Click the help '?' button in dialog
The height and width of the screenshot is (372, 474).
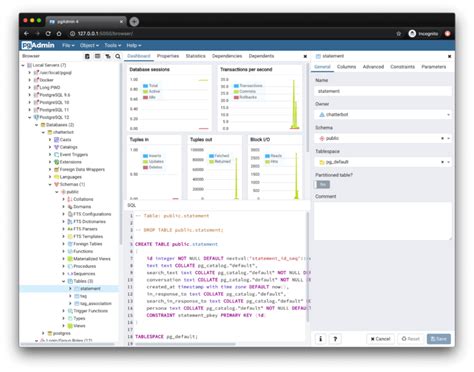tap(335, 339)
